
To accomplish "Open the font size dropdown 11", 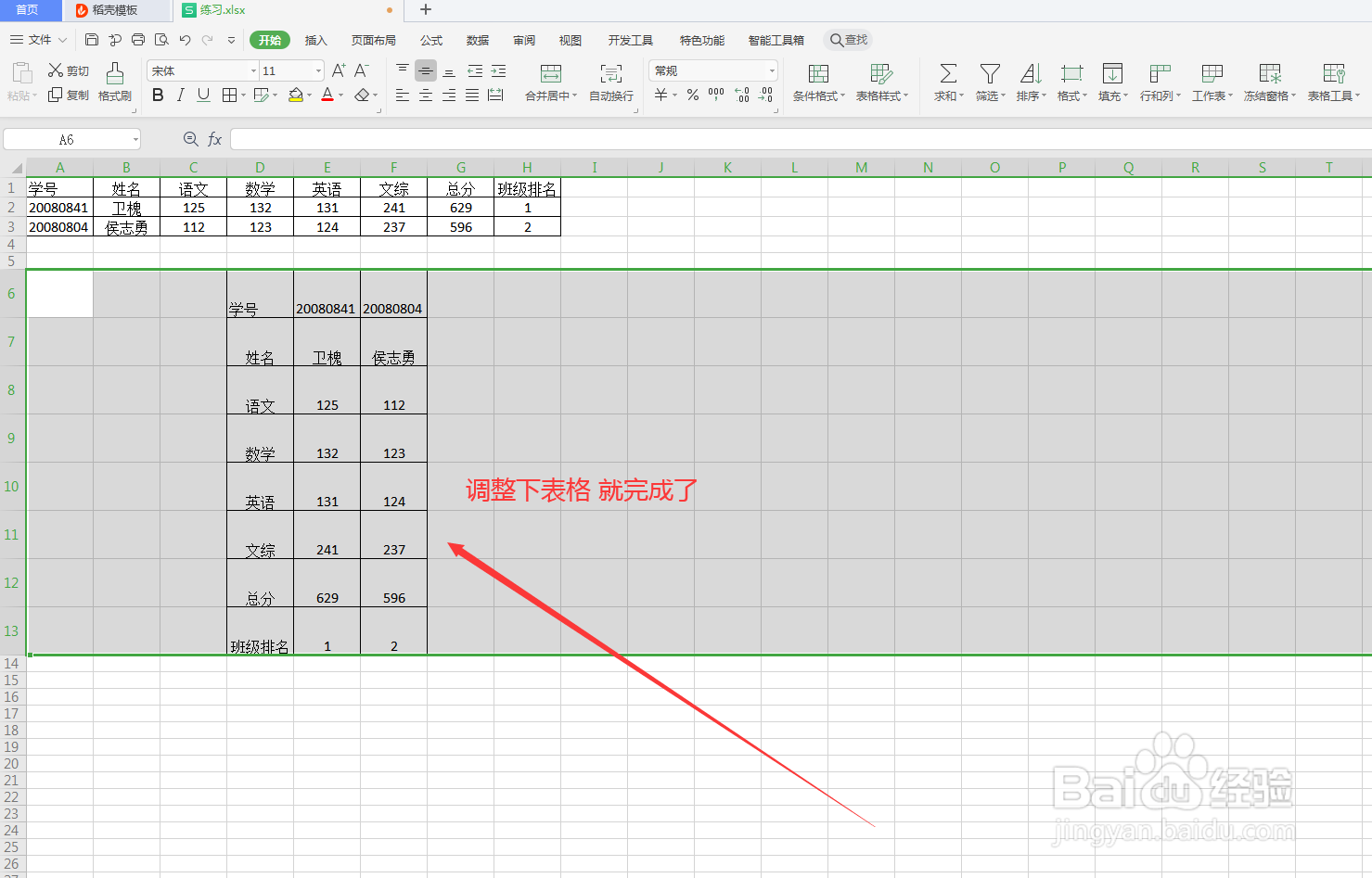I will (318, 71).
